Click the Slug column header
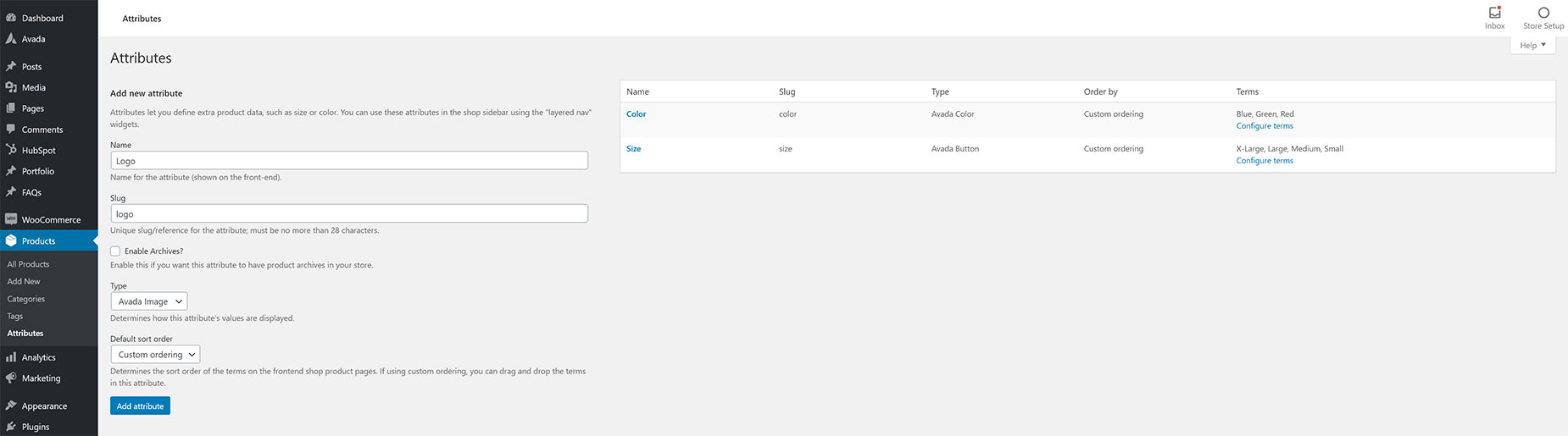 click(x=787, y=91)
